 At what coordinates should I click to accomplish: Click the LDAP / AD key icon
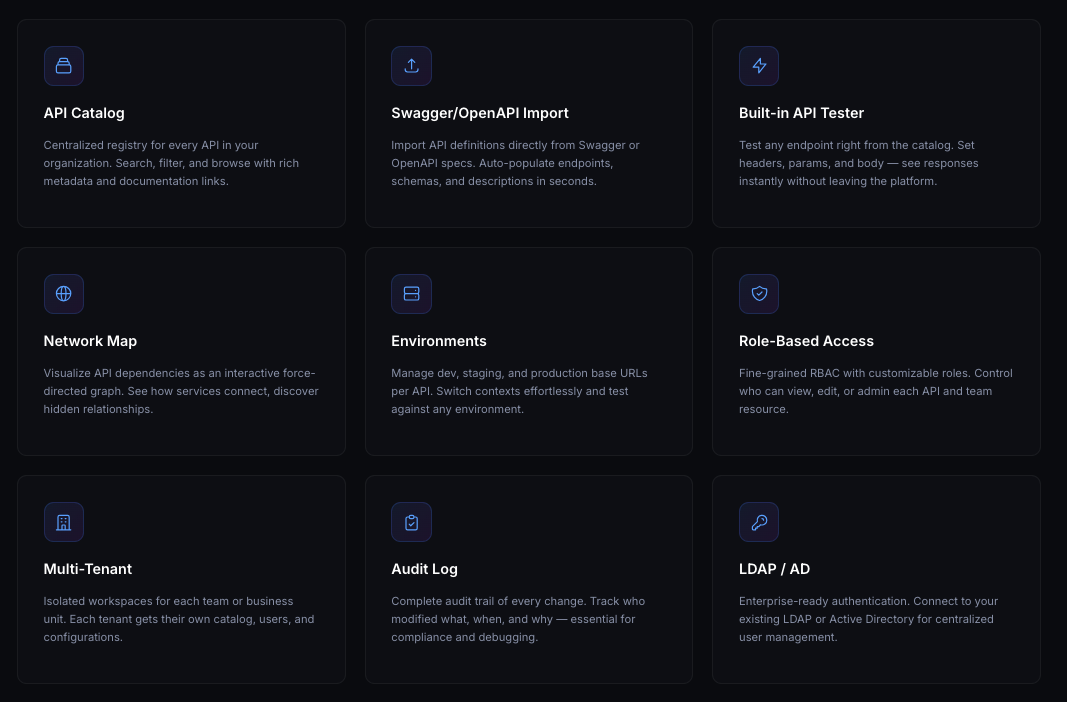(x=759, y=522)
